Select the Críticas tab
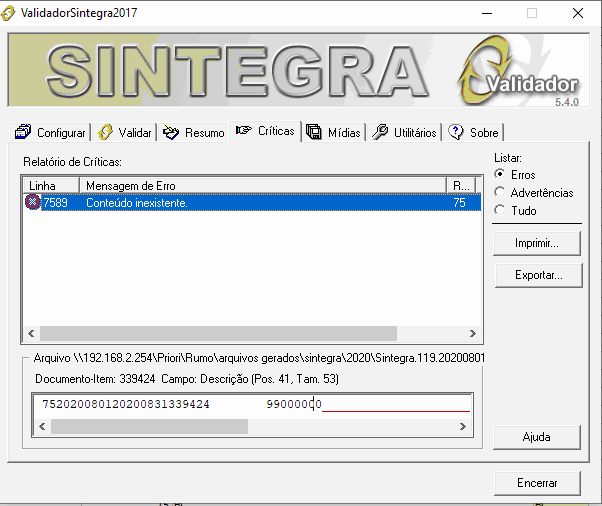 pyautogui.click(x=265, y=131)
